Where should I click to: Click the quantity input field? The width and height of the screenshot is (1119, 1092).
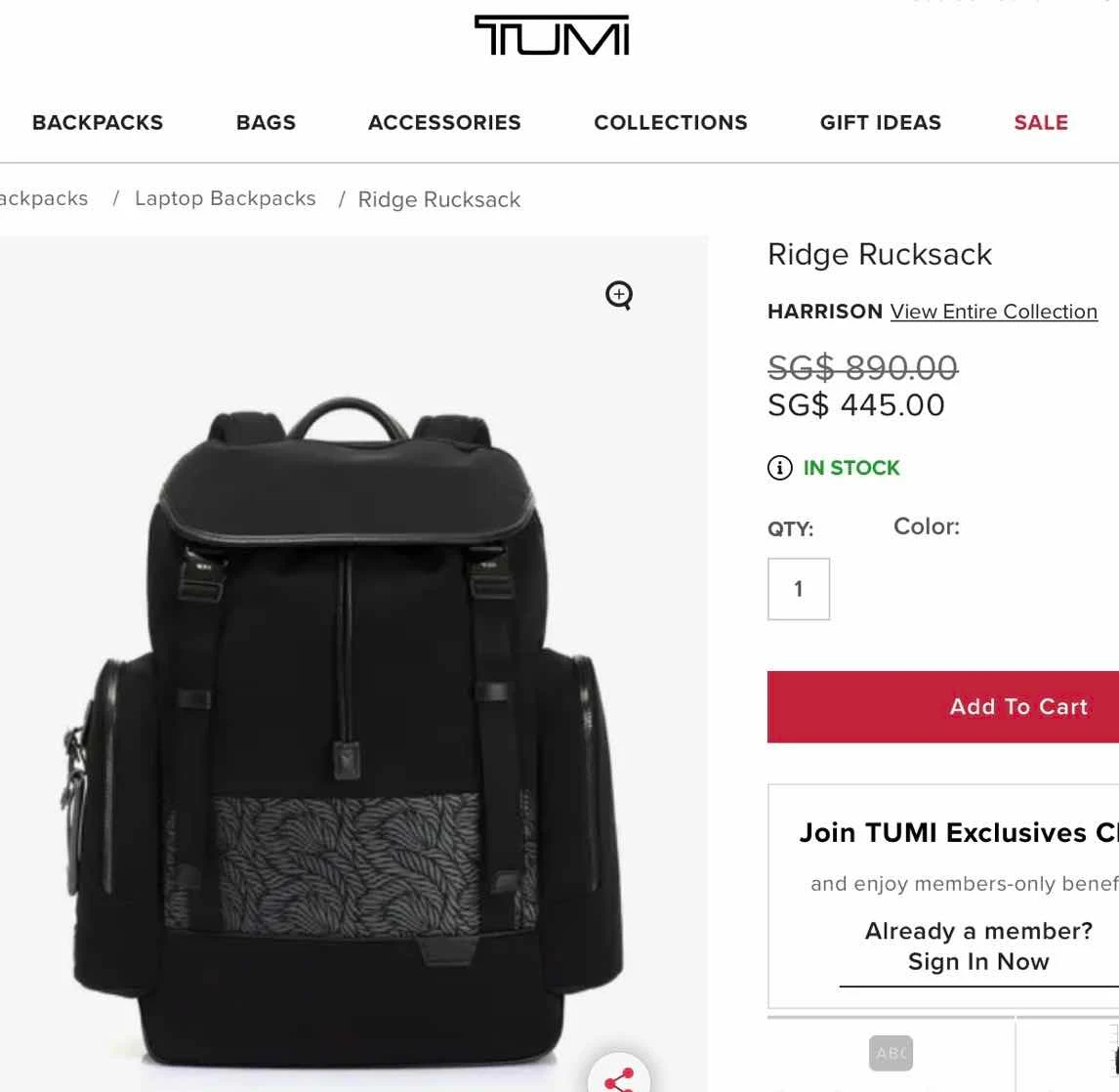coord(799,589)
